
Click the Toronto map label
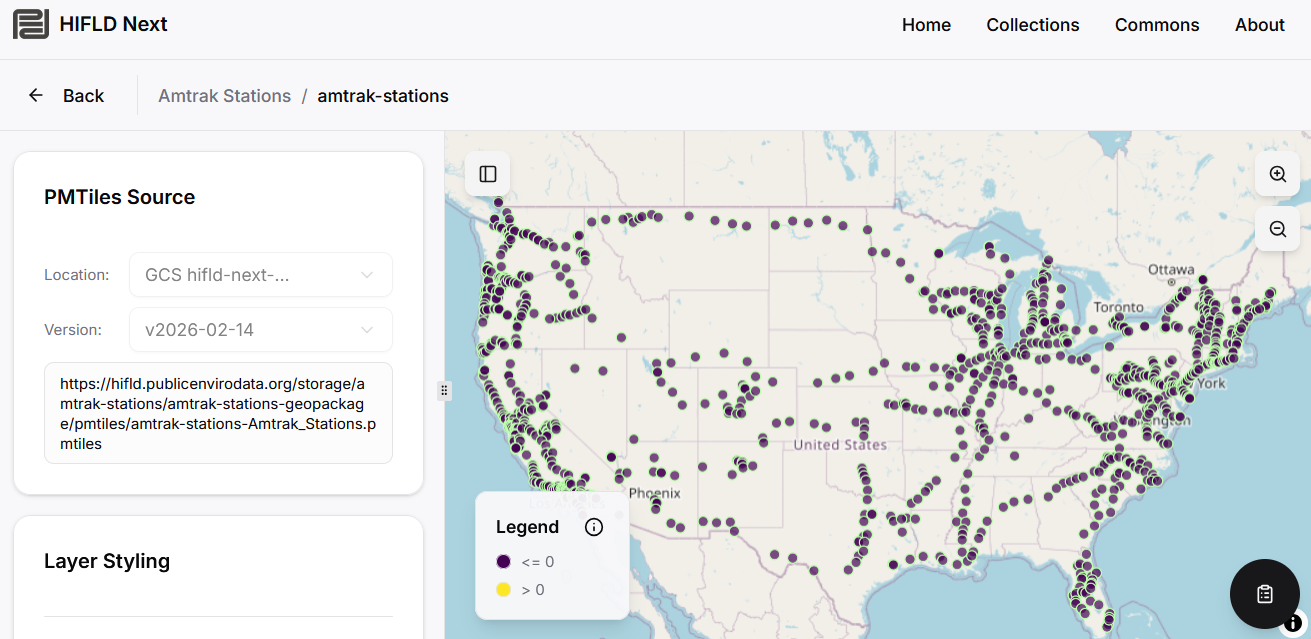[x=1118, y=307]
